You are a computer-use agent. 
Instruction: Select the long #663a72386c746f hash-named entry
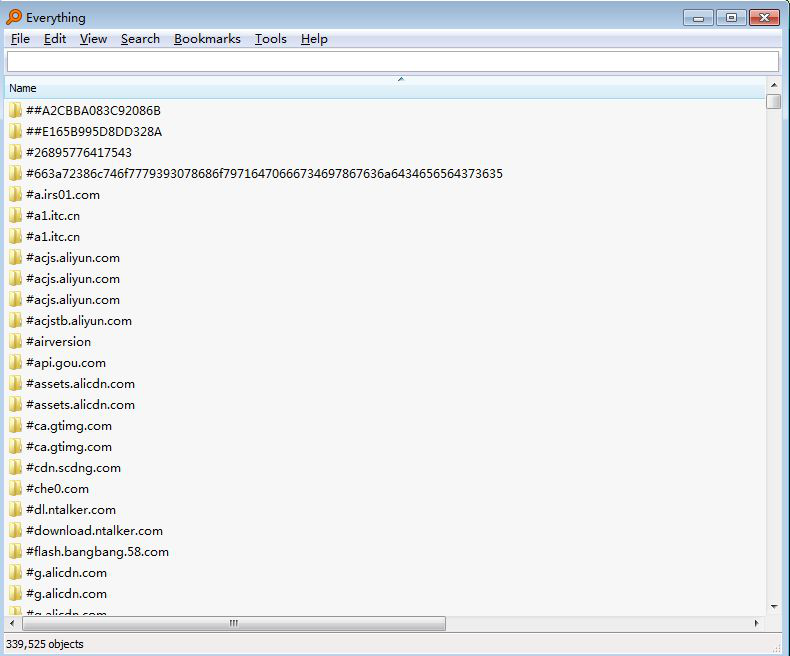(x=264, y=173)
